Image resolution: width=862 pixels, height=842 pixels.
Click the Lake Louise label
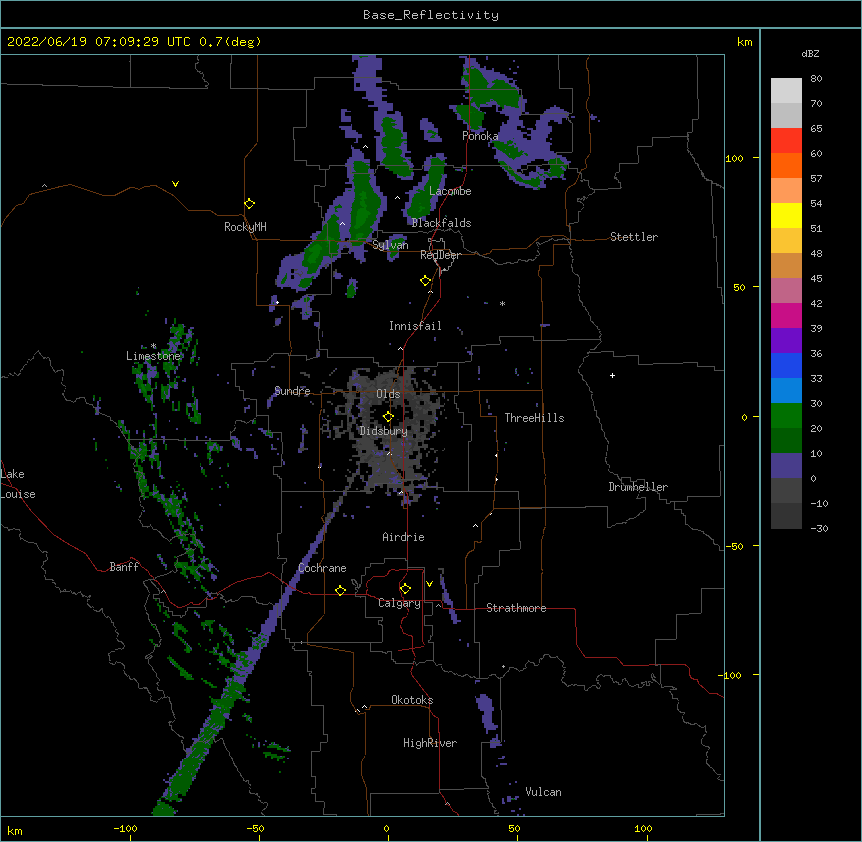[18, 484]
